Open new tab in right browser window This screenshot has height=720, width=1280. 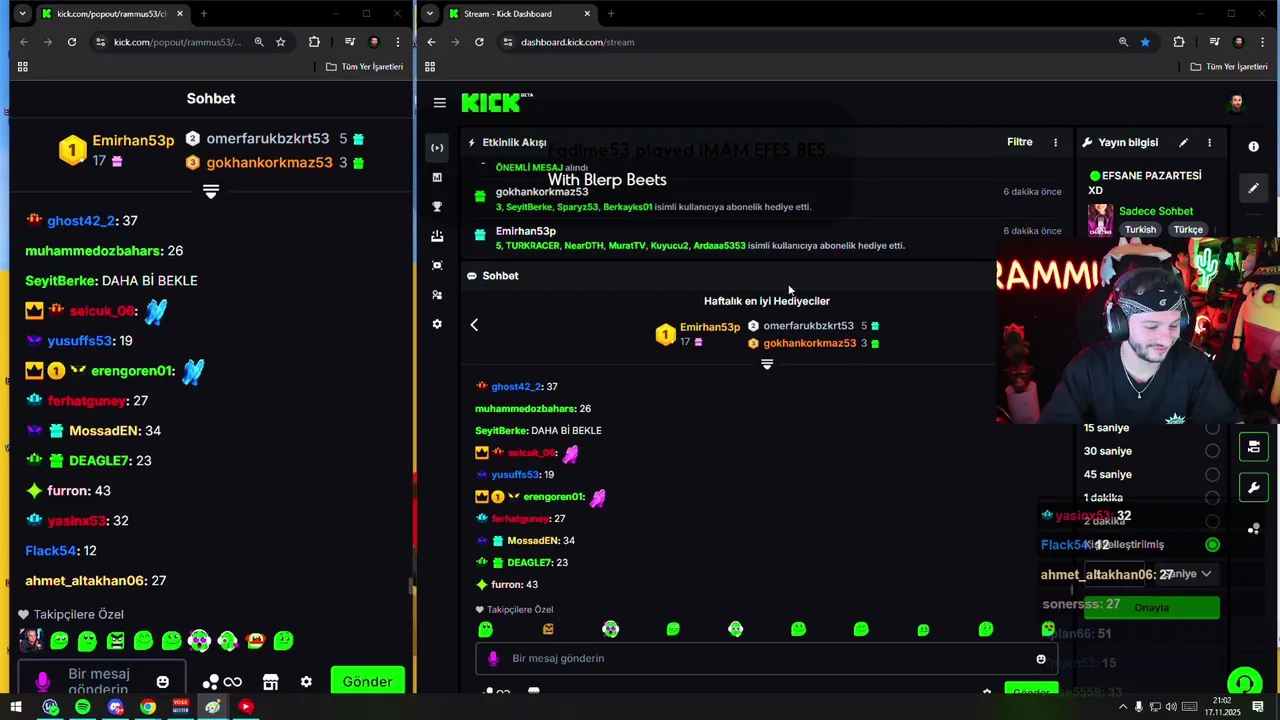[x=611, y=14]
